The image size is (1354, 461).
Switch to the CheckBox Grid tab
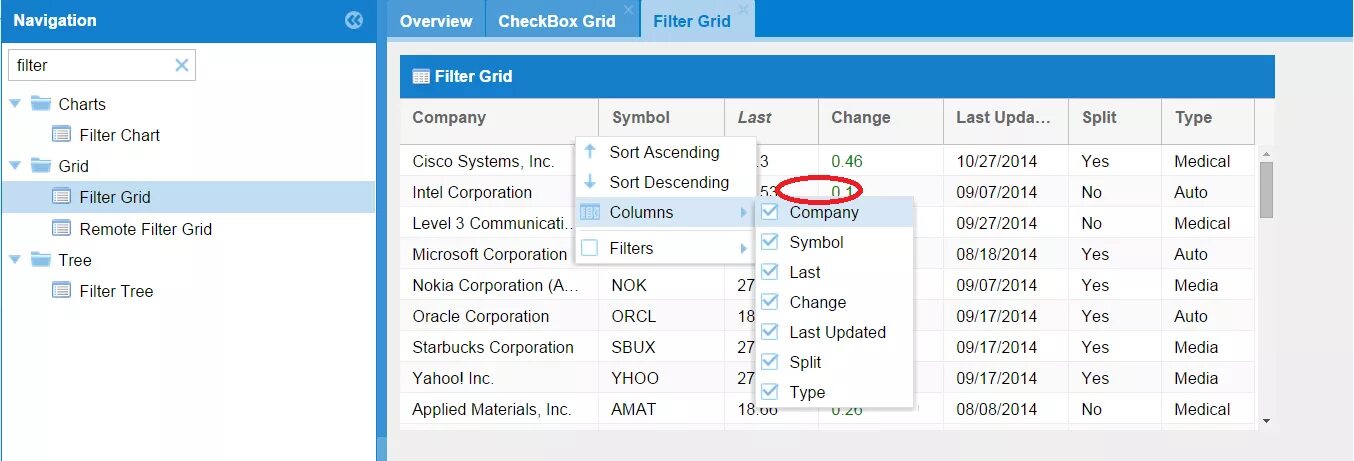tap(562, 21)
